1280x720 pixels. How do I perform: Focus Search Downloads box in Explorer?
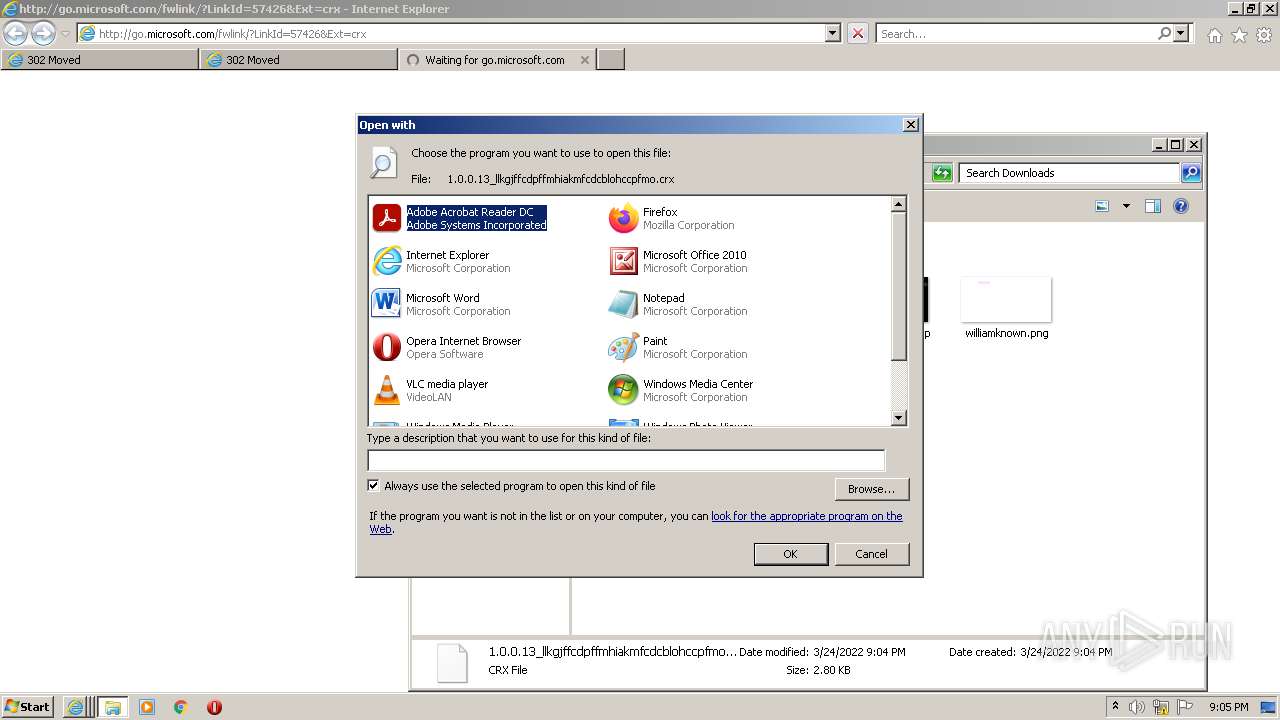tap(1069, 173)
